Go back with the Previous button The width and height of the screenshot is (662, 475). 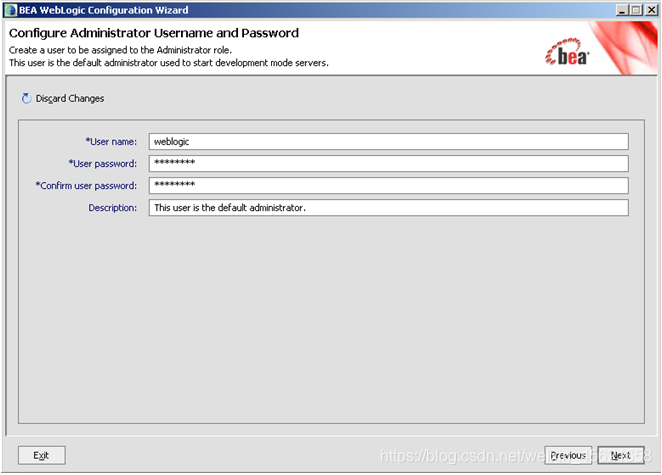click(x=568, y=455)
